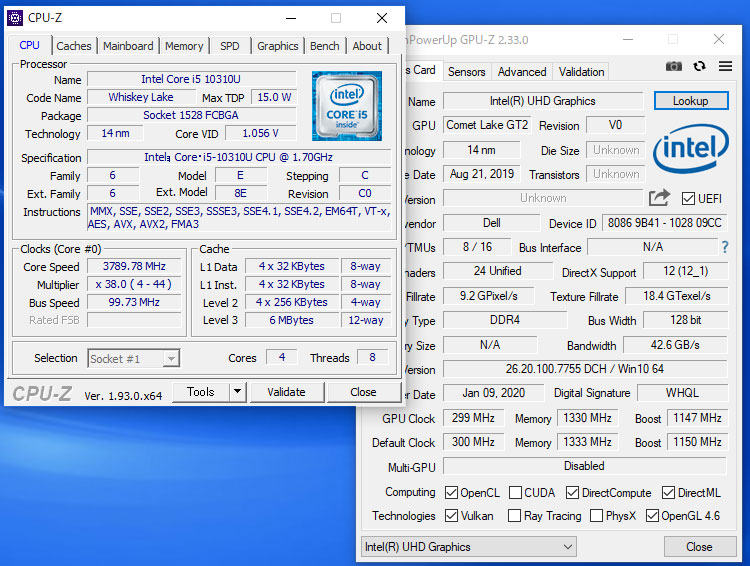Viewport: 750px width, 566px height.
Task: Click the driver version 26.20.100.7755 field
Action: (x=585, y=369)
